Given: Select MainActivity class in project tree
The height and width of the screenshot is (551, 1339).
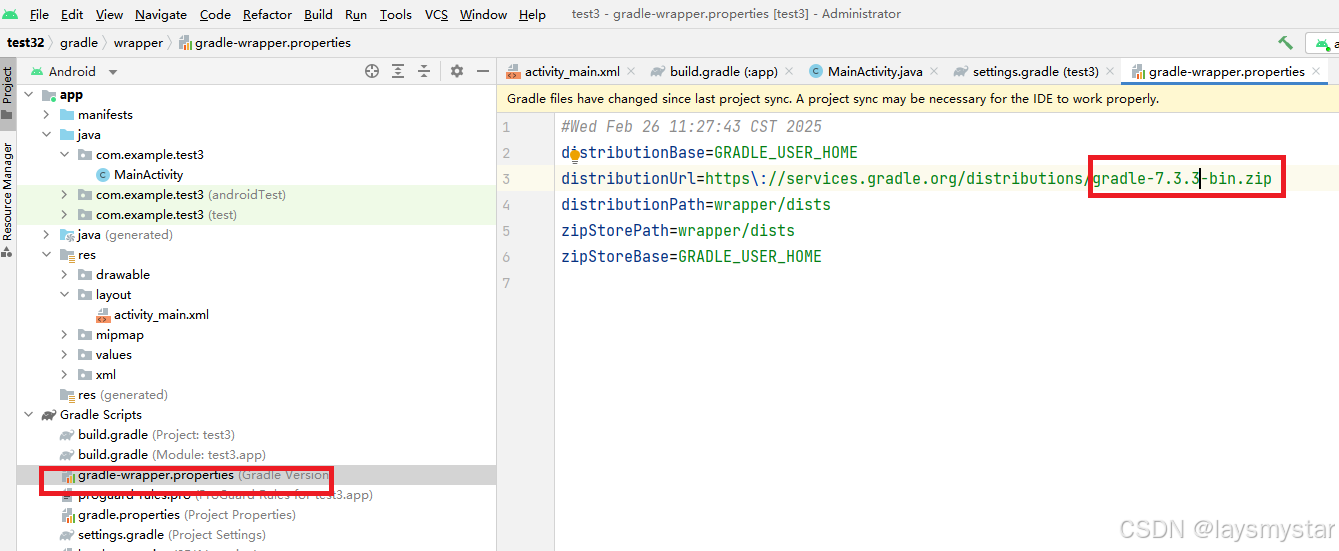Looking at the screenshot, I should [x=149, y=175].
